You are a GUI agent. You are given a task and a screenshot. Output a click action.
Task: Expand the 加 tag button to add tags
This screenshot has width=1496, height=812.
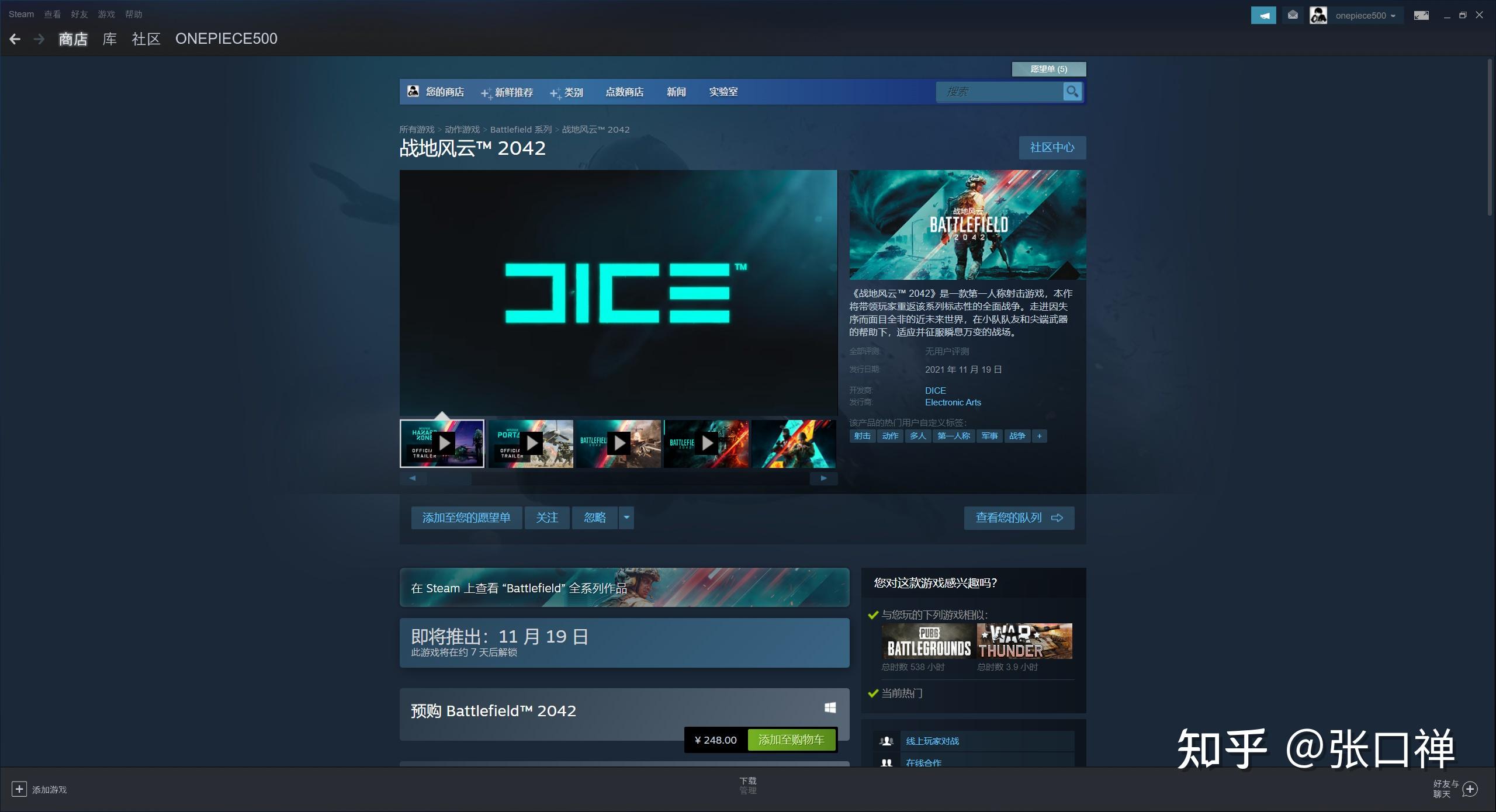(x=1040, y=436)
